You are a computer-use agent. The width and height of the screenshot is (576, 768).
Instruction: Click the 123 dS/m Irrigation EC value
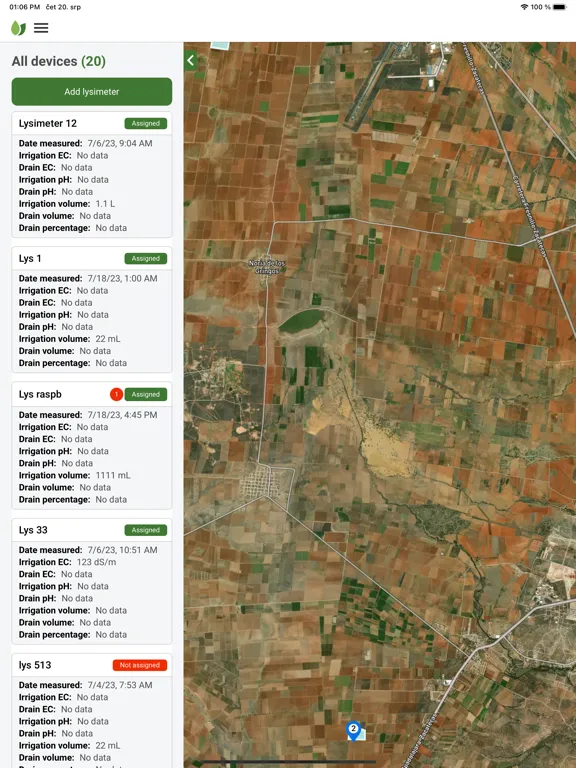coord(96,562)
